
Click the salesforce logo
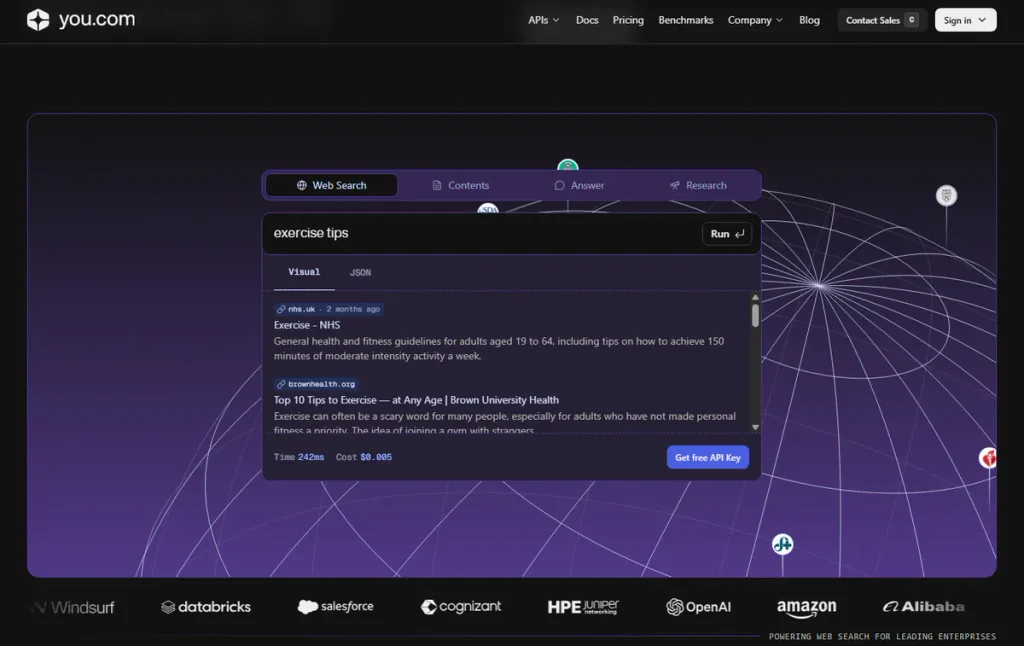pyautogui.click(x=336, y=607)
